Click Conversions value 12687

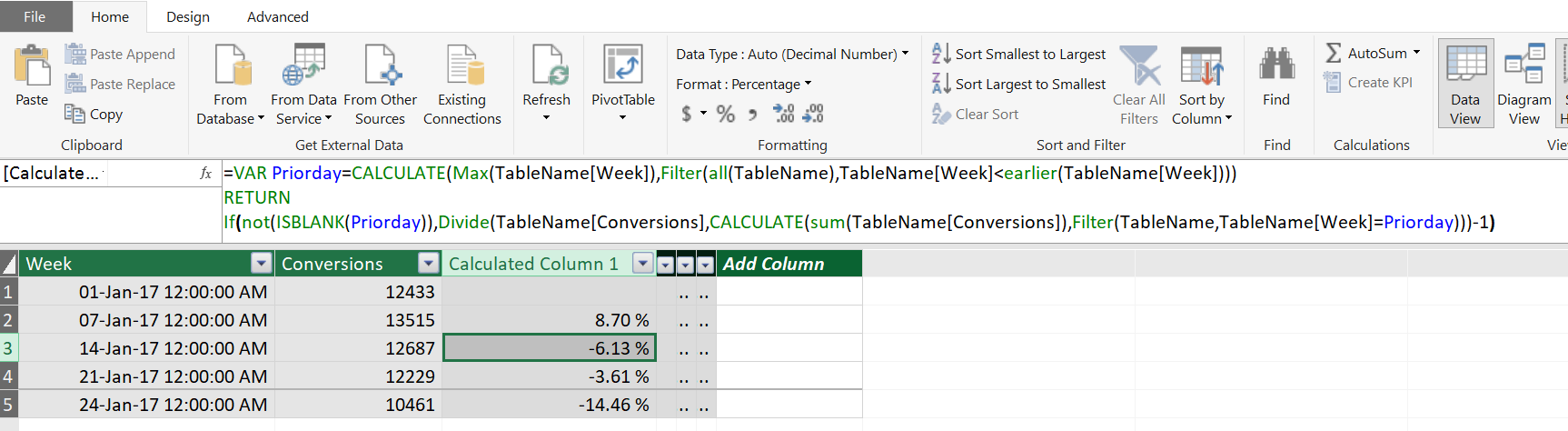(358, 348)
